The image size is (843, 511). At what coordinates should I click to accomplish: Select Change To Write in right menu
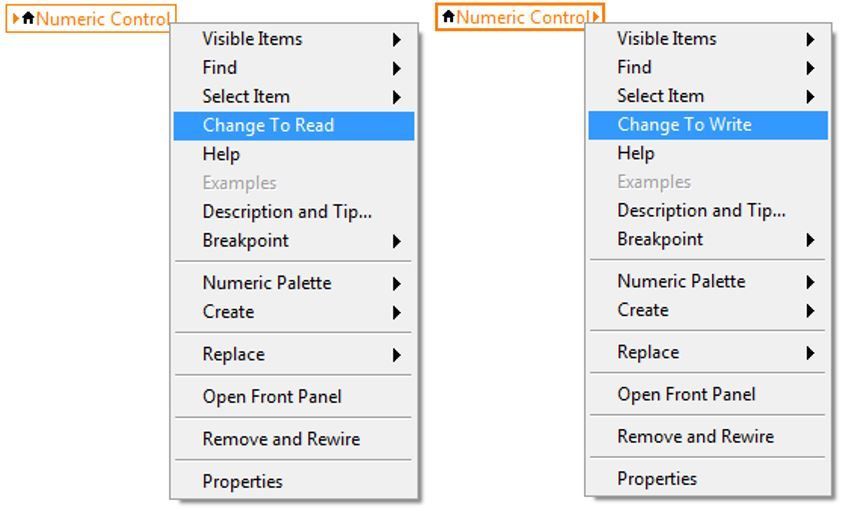(708, 125)
